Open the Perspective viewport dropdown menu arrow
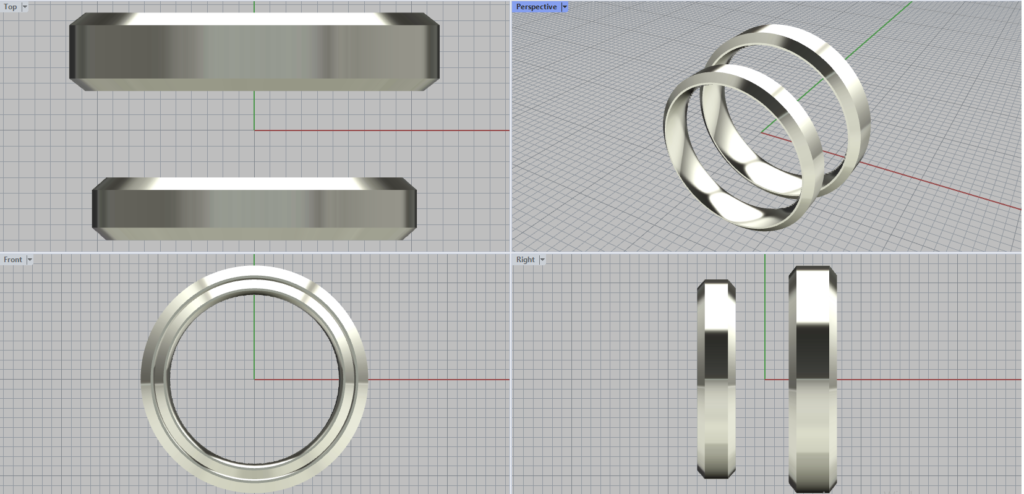Image resolution: width=1024 pixels, height=494 pixels. coord(565,7)
